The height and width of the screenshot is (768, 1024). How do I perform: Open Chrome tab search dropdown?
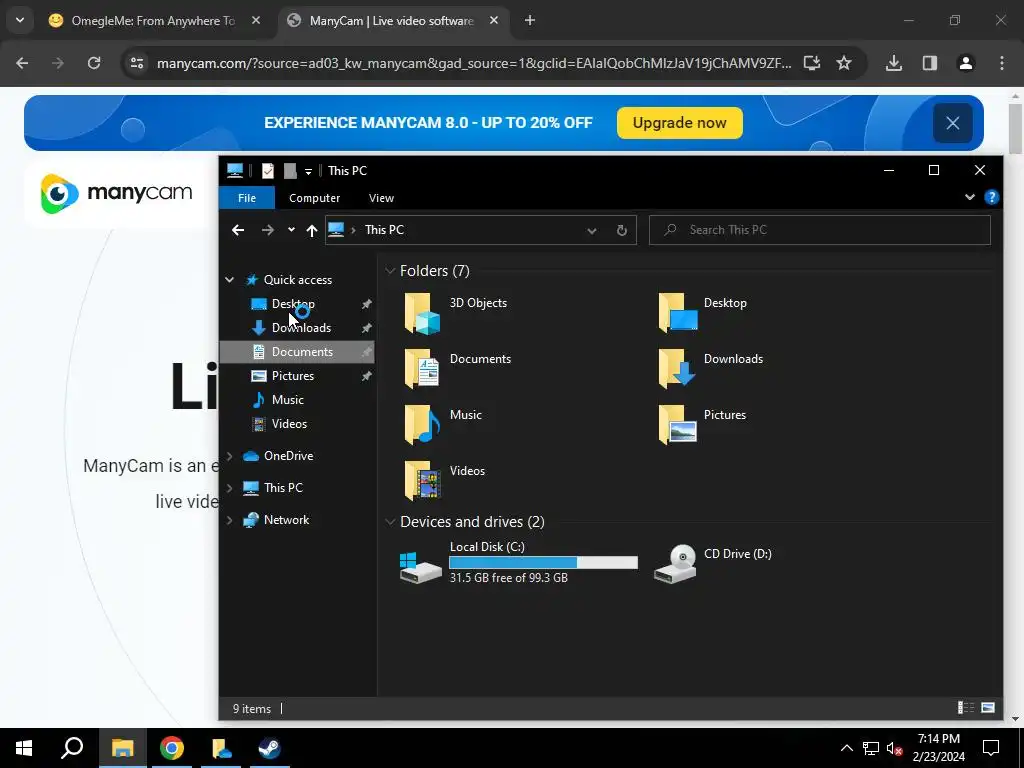(20, 20)
